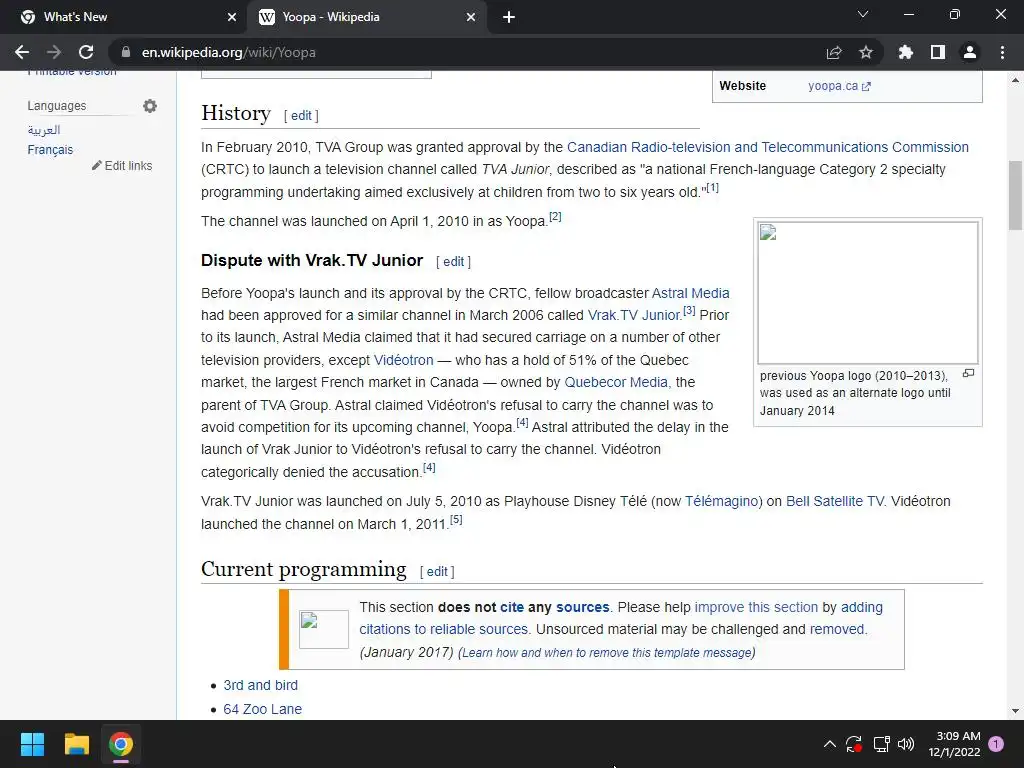The width and height of the screenshot is (1024, 768).
Task: Bookmark this page with the star icon
Action: click(866, 52)
